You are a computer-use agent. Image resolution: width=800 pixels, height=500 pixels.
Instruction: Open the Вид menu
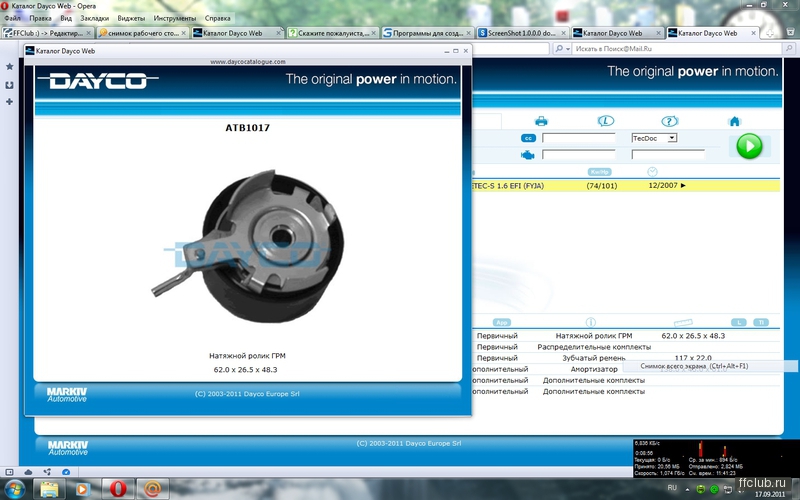point(66,18)
